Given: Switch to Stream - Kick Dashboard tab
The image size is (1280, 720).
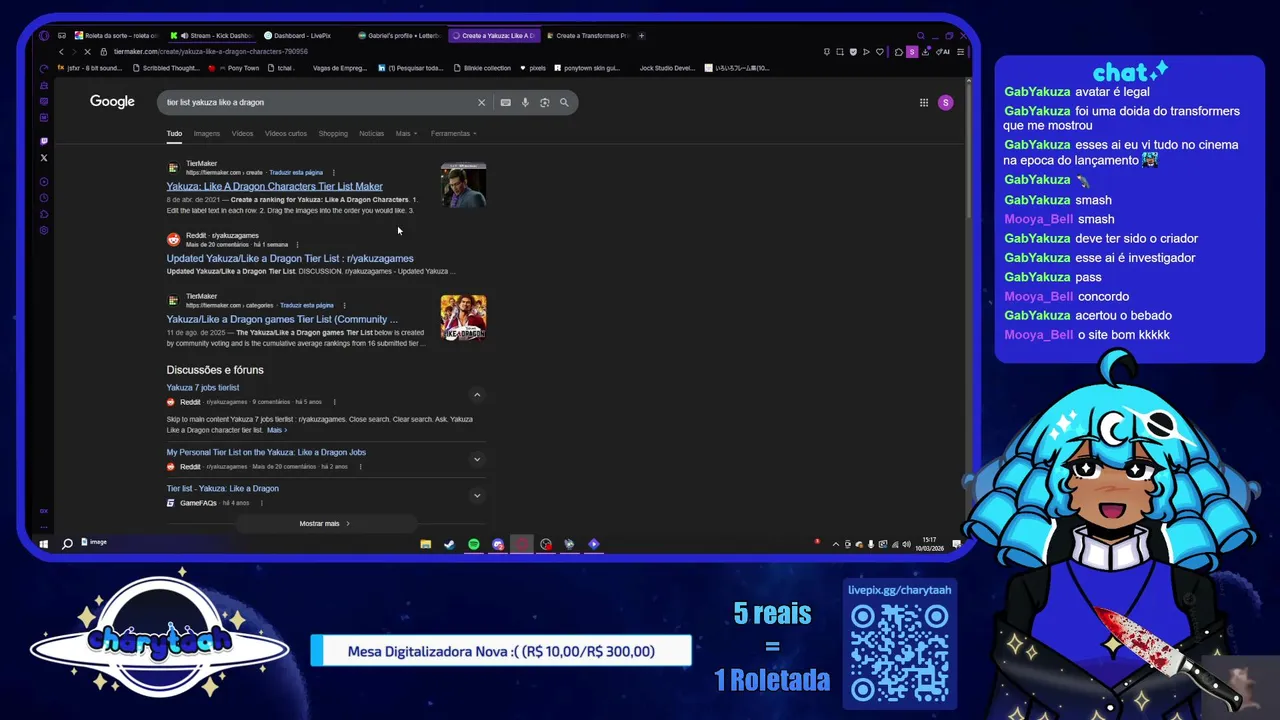Looking at the screenshot, I should click(x=213, y=36).
